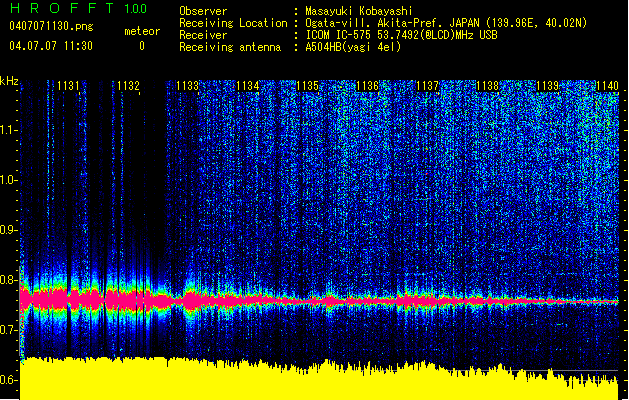The width and height of the screenshot is (629, 400).
Task: Click time marker 1140
Action: 607,86
